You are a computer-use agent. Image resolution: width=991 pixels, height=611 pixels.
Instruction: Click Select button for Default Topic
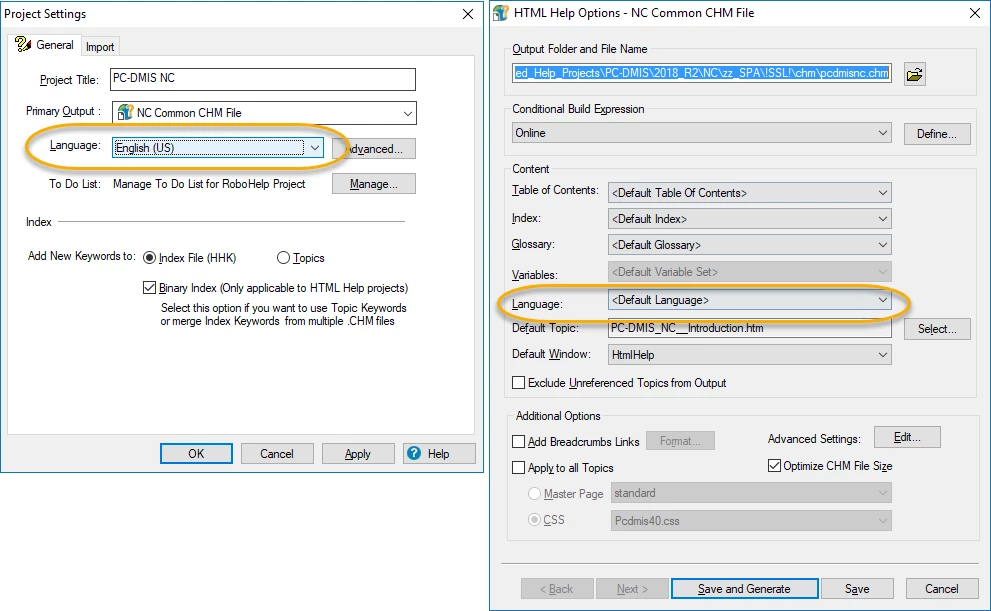point(937,329)
